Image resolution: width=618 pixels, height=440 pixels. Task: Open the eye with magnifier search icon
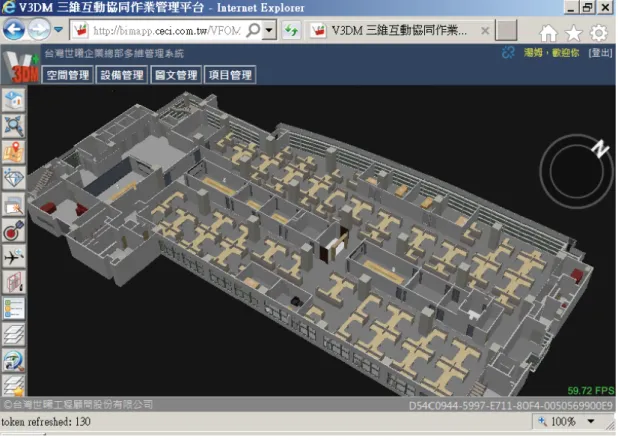(x=14, y=360)
